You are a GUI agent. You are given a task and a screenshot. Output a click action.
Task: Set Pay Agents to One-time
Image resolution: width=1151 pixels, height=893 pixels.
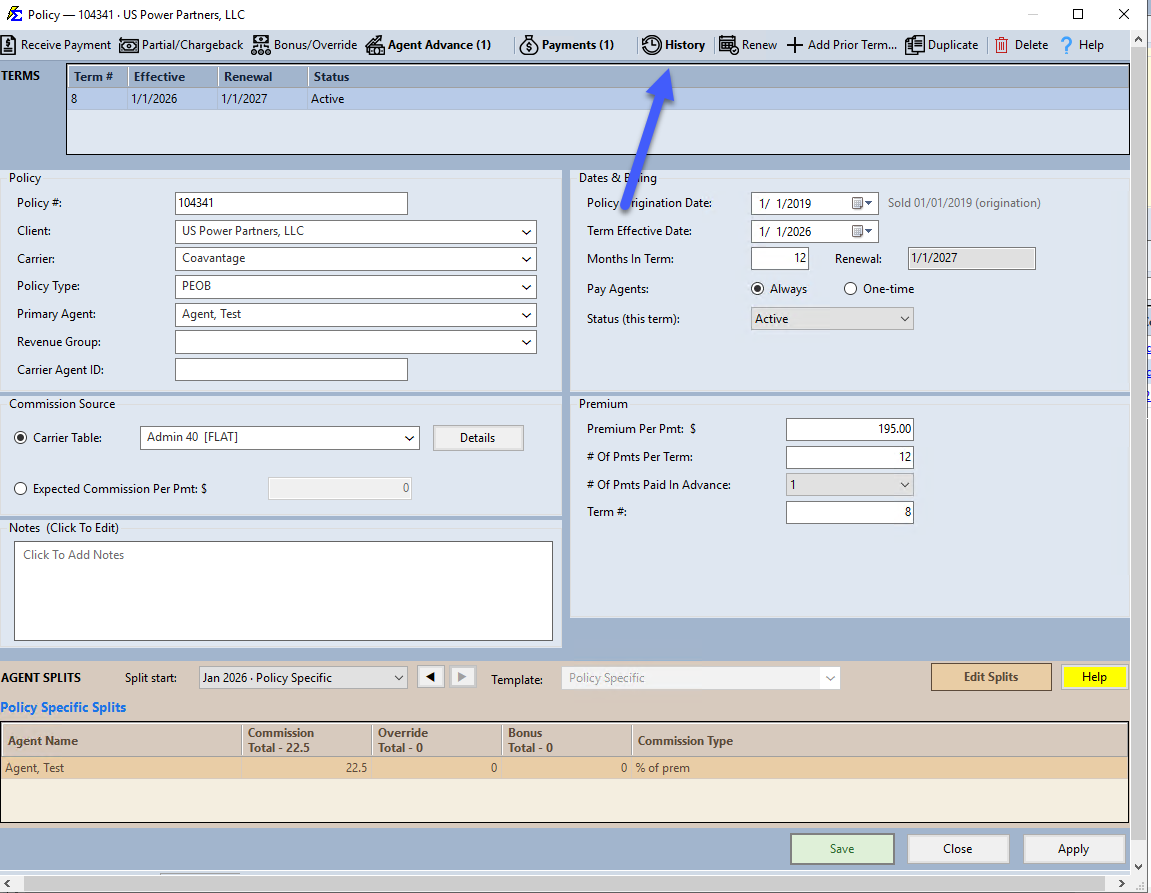(x=850, y=289)
